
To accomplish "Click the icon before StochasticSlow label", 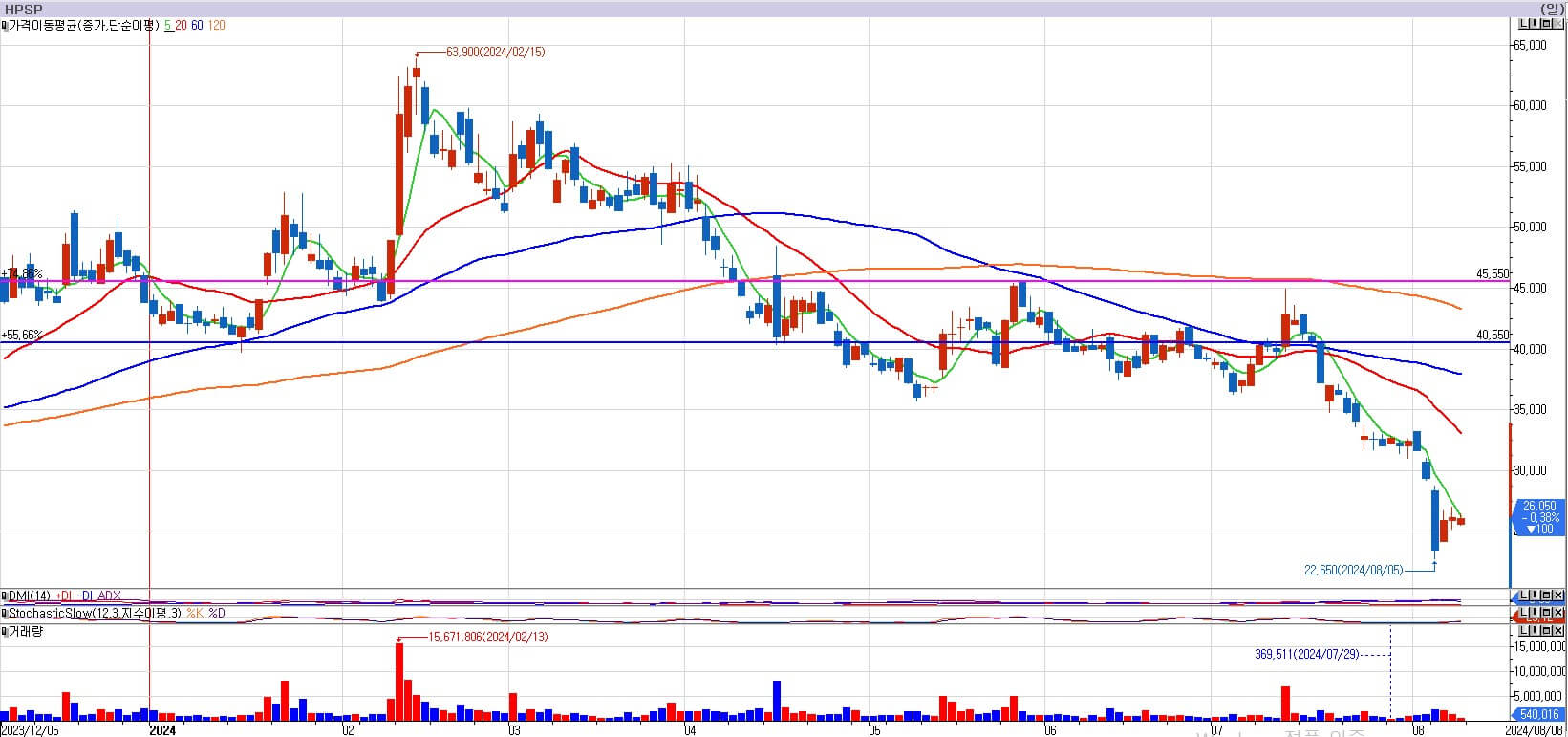I will [4, 613].
